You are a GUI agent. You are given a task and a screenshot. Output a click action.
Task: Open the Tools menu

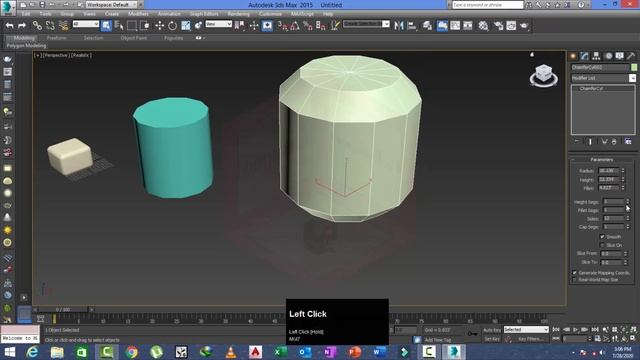[x=46, y=14]
